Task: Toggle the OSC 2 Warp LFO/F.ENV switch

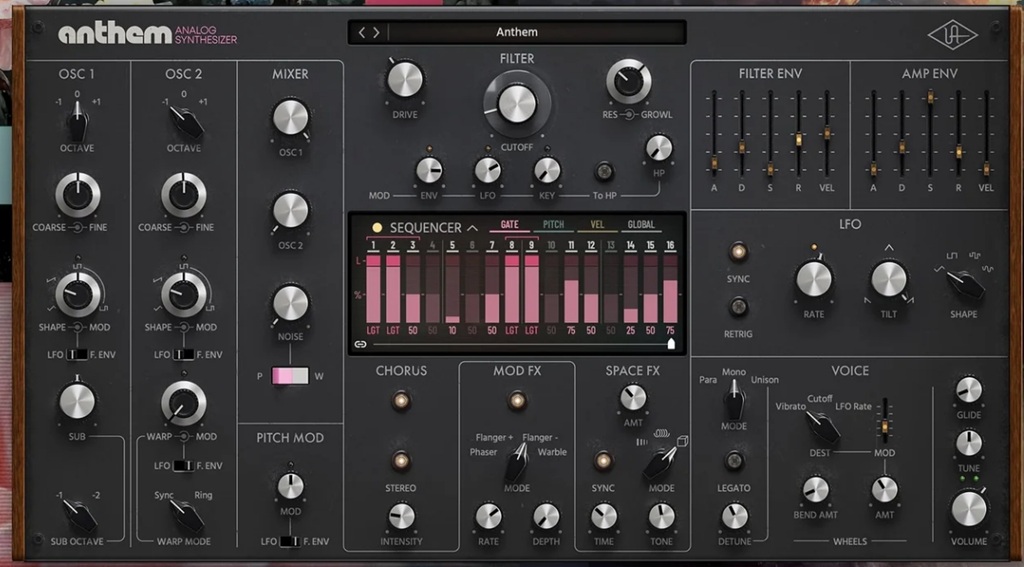Action: (184, 466)
